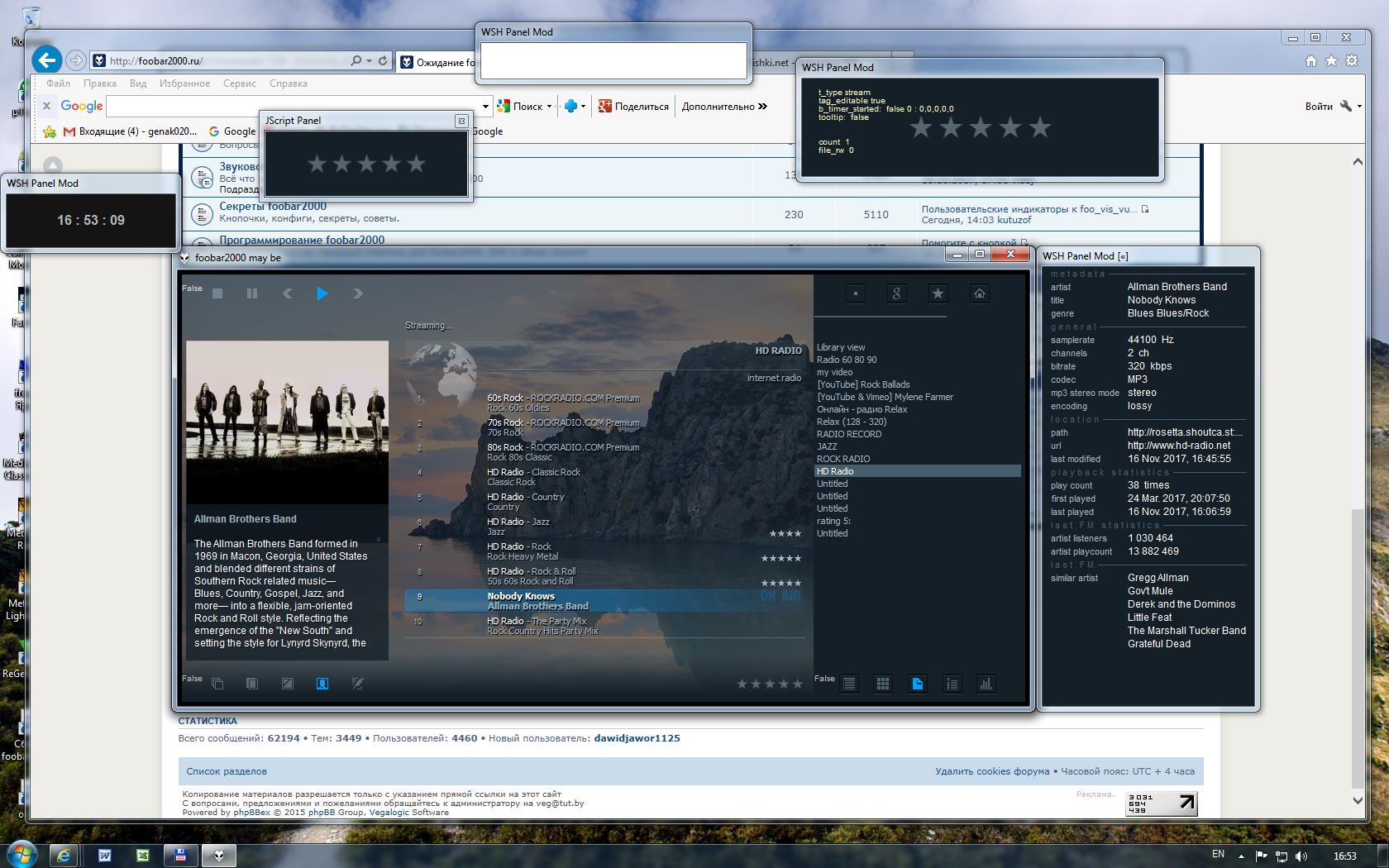Skip to the next track arrow
Screen dimensions: 1389x868
coord(358,293)
